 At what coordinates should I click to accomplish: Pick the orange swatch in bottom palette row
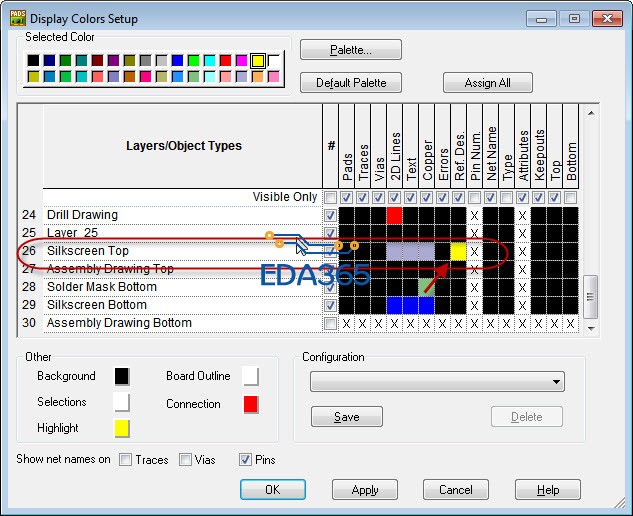pos(258,76)
